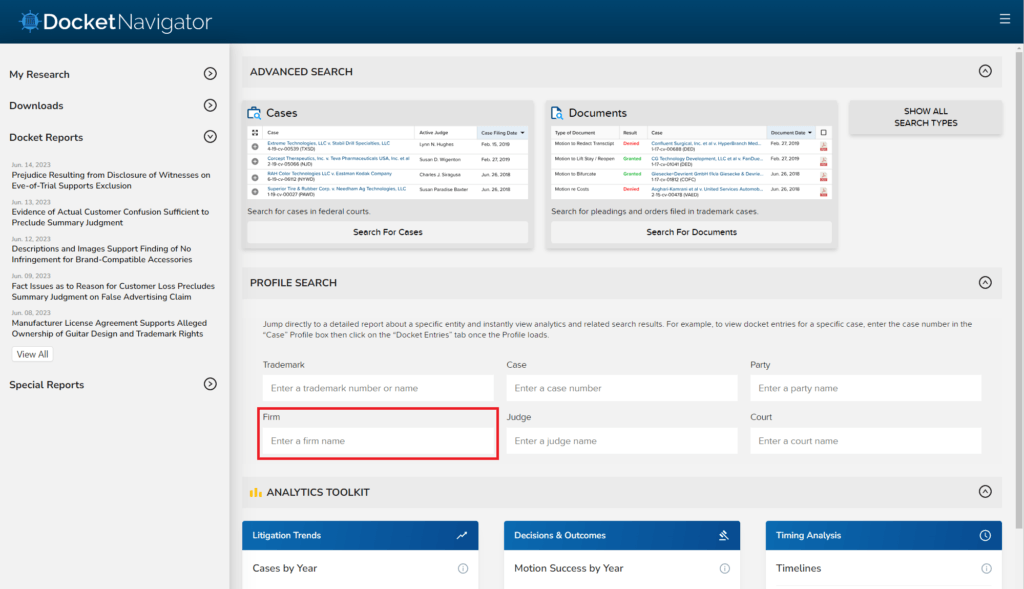
Task: Click the DocketNavigator logo
Action: point(115,22)
